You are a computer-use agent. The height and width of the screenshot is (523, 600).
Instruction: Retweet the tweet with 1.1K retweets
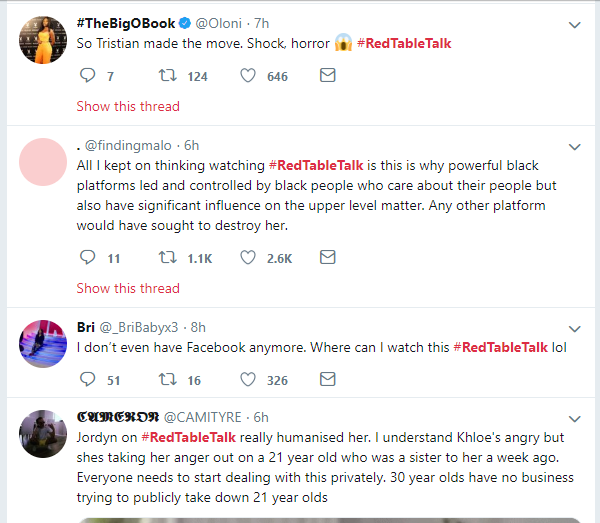tap(169, 258)
